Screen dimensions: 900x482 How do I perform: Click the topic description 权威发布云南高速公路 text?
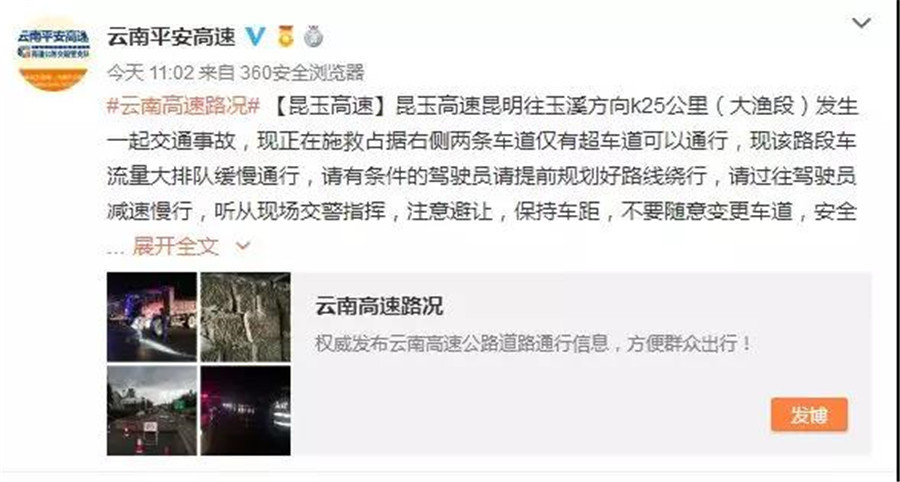533,344
